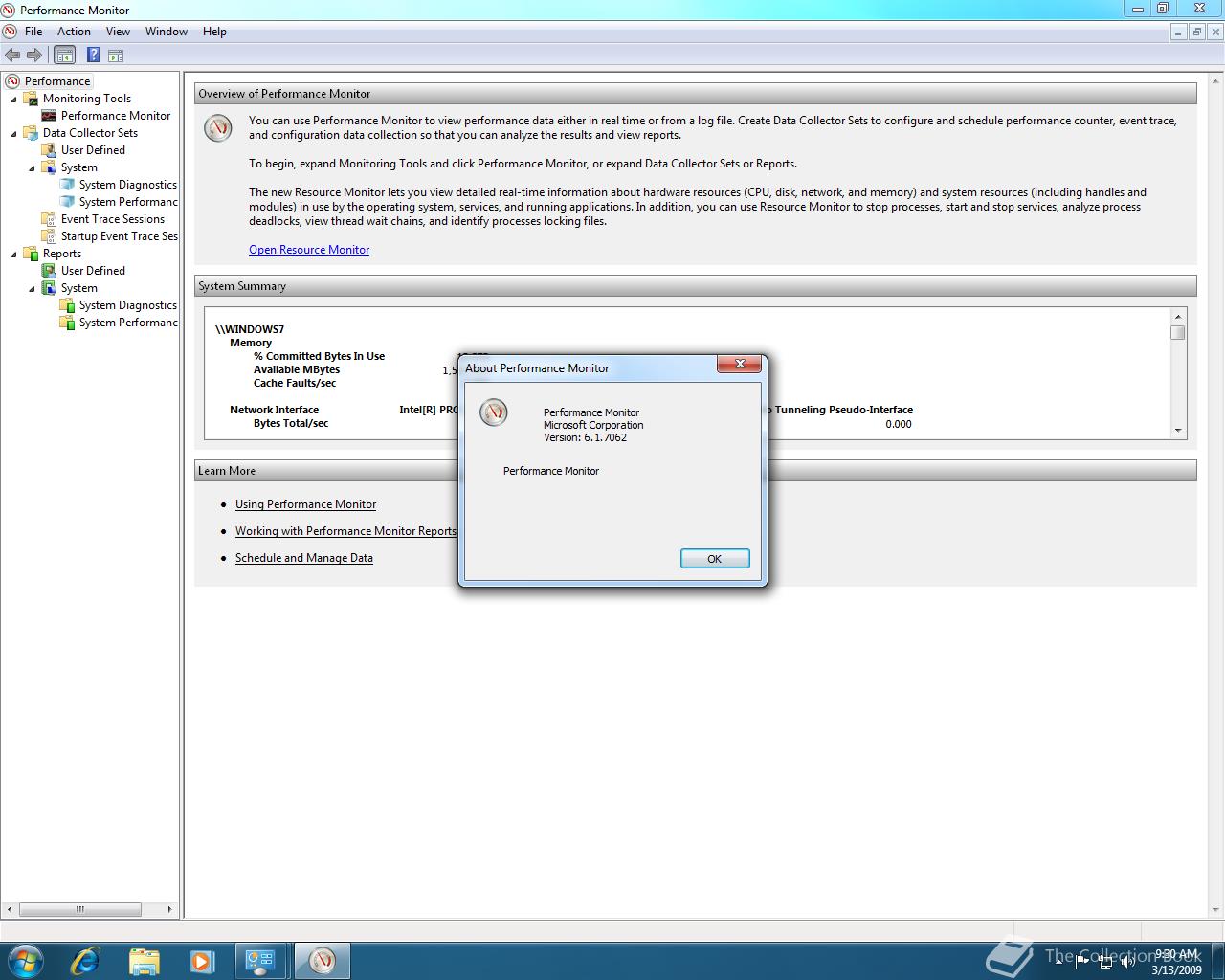Click System icon under Reports

[x=49, y=288]
